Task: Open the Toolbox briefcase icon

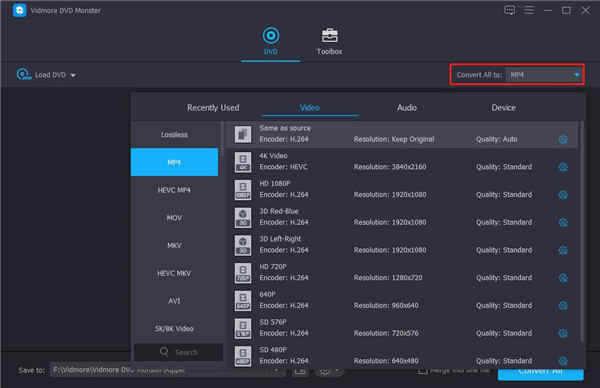Action: point(329,36)
